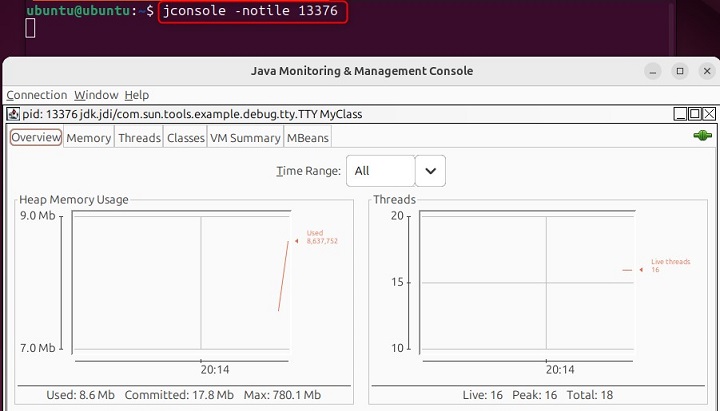720x411 pixels.
Task: Maximize the inner pid 13376 frame
Action: point(695,113)
